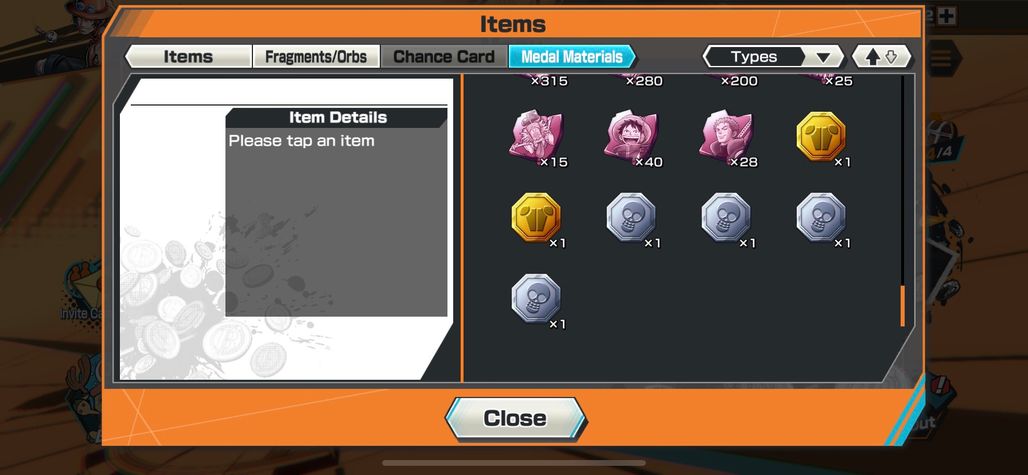Tap the silver skull medal in bottom row

point(536,299)
